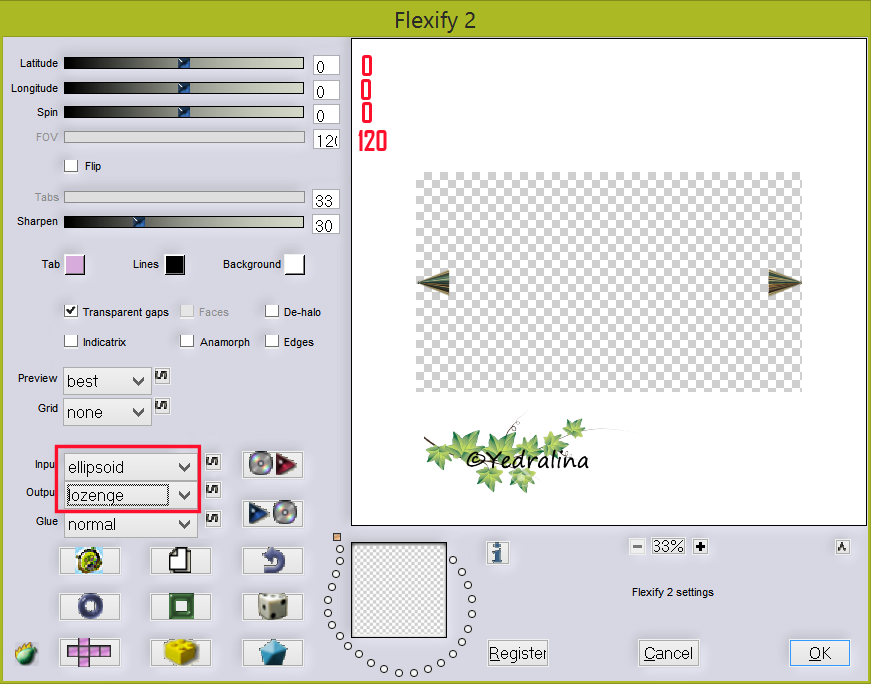Viewport: 871px width, 684px height.
Task: Click the Sharpen value field showing 30
Action: pyautogui.click(x=326, y=225)
